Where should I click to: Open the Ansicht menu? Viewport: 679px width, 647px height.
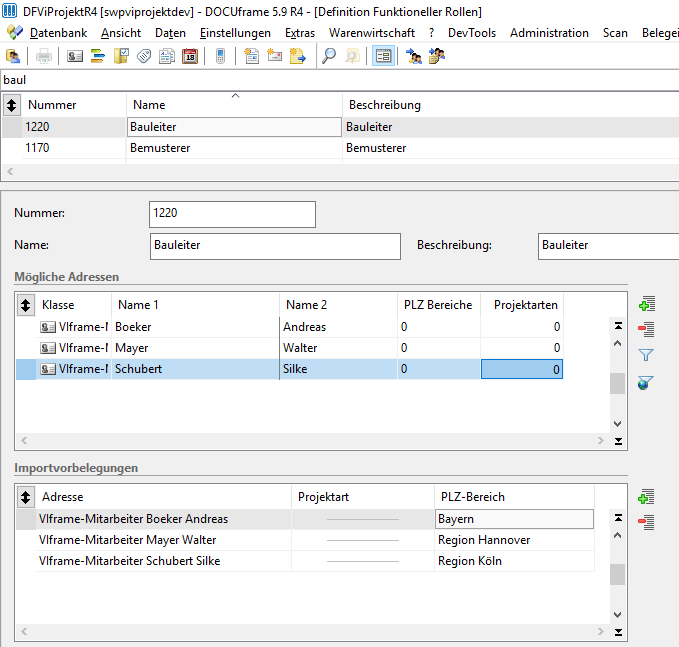click(x=121, y=33)
